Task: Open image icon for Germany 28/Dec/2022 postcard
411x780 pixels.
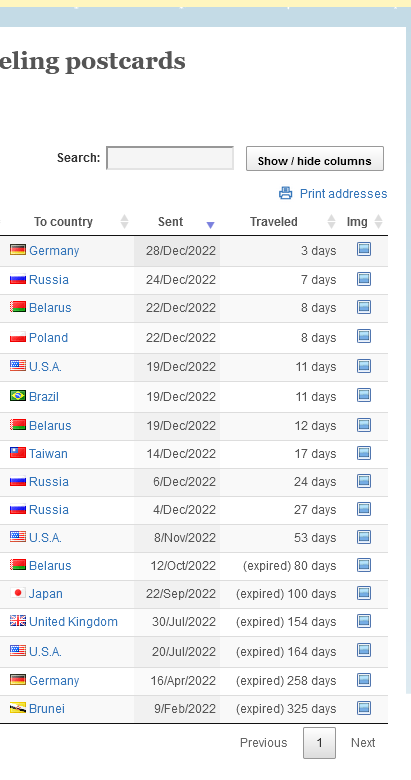Action: (364, 249)
